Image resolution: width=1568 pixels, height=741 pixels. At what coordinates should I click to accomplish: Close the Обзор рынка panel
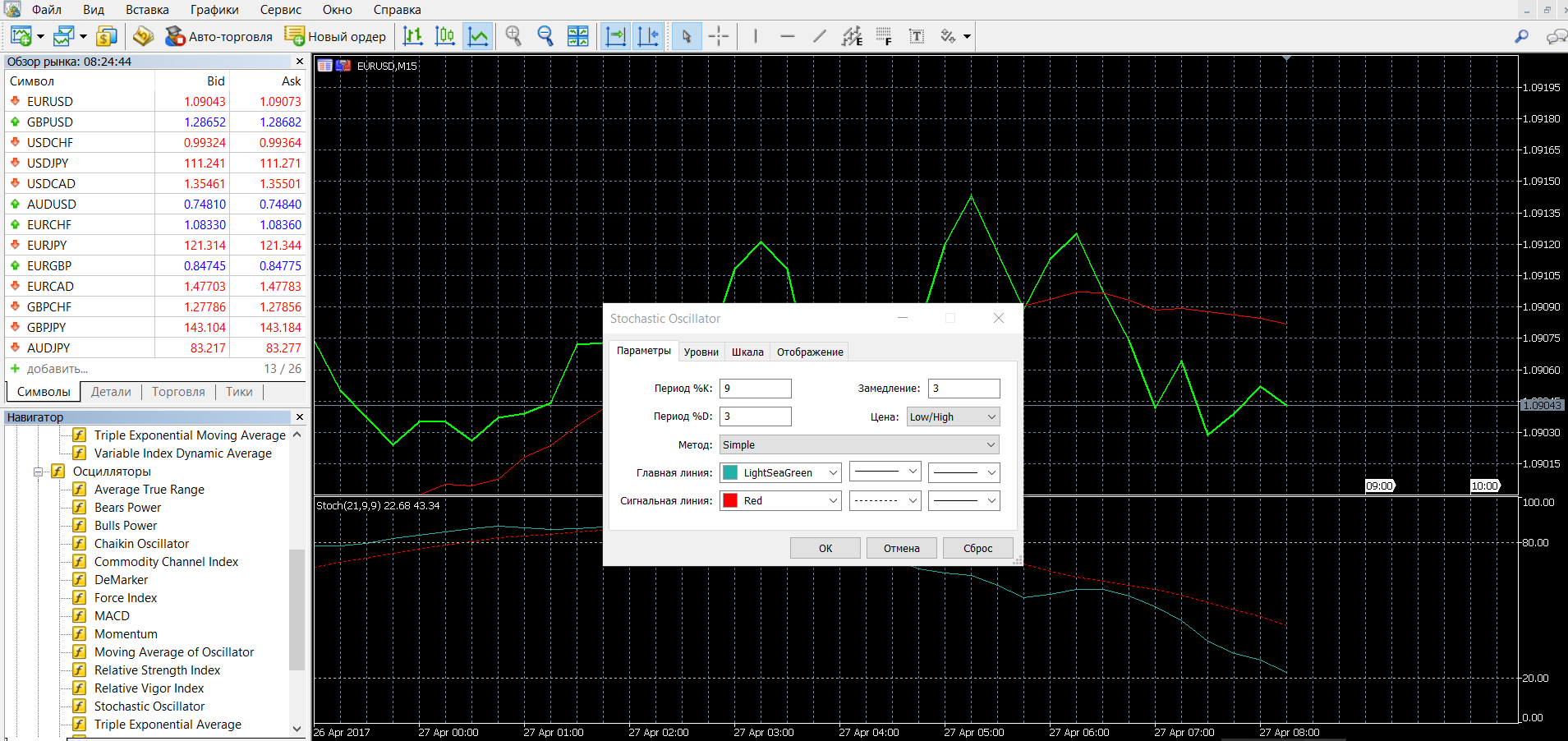pos(299,62)
